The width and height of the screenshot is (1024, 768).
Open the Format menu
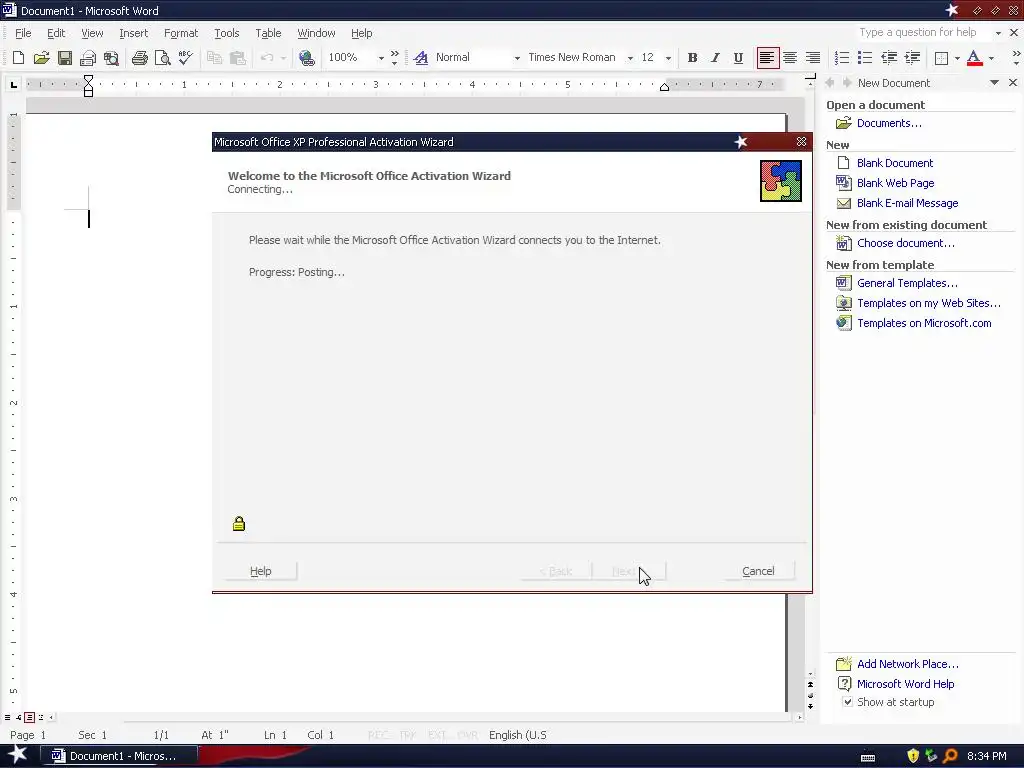coord(181,33)
